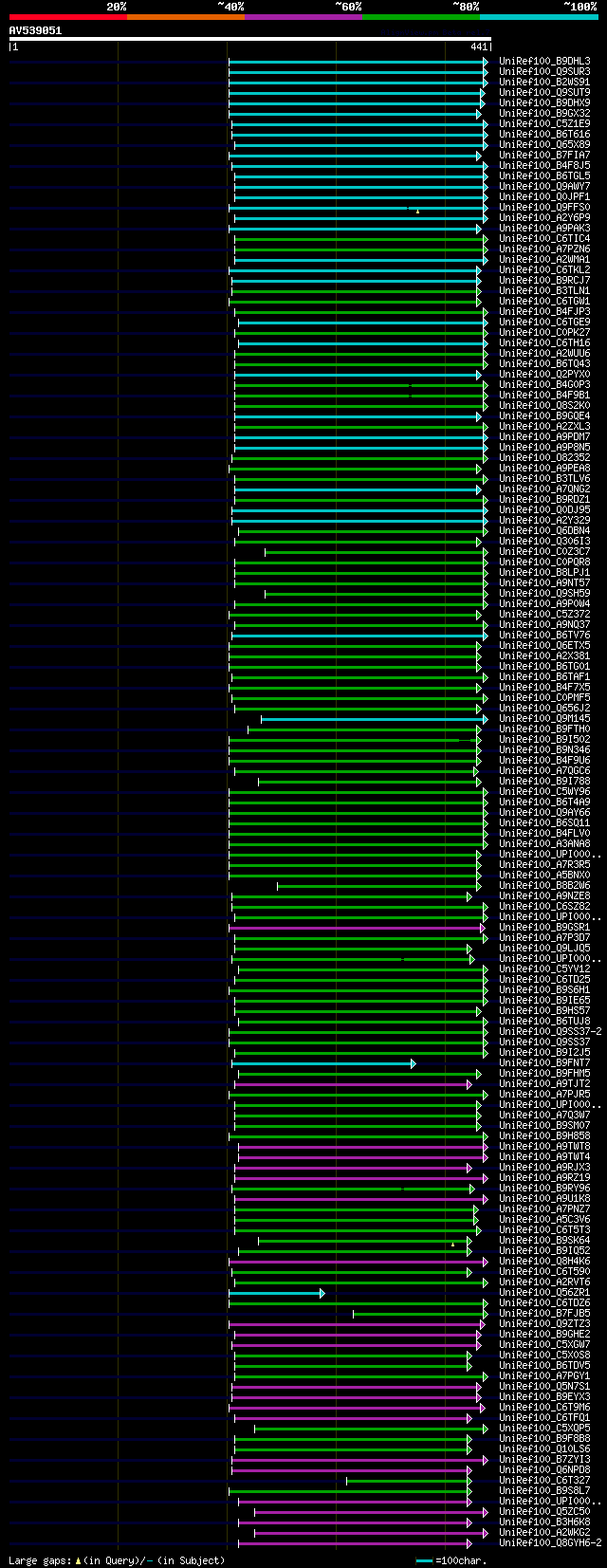
Task: Click the red 20% identity legend segment
Action: pyautogui.click(x=67, y=16)
